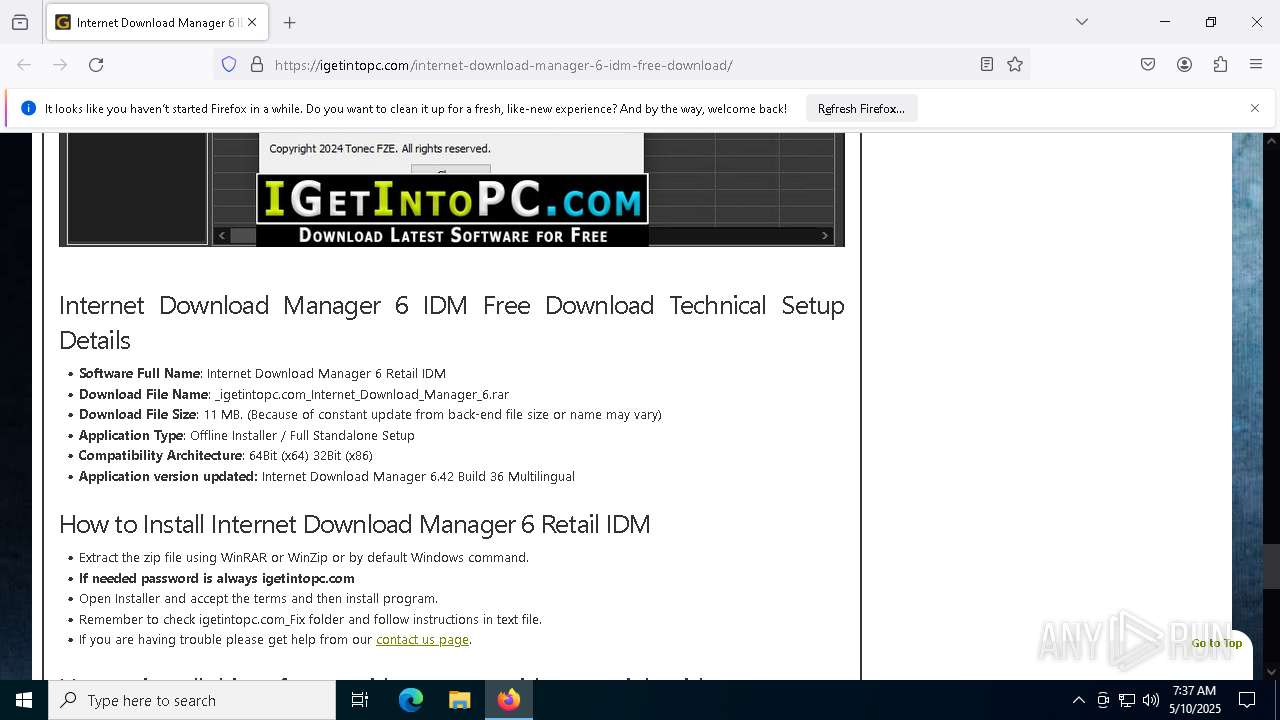The height and width of the screenshot is (720, 1280).
Task: Open the Windows Start menu
Action: (24, 700)
